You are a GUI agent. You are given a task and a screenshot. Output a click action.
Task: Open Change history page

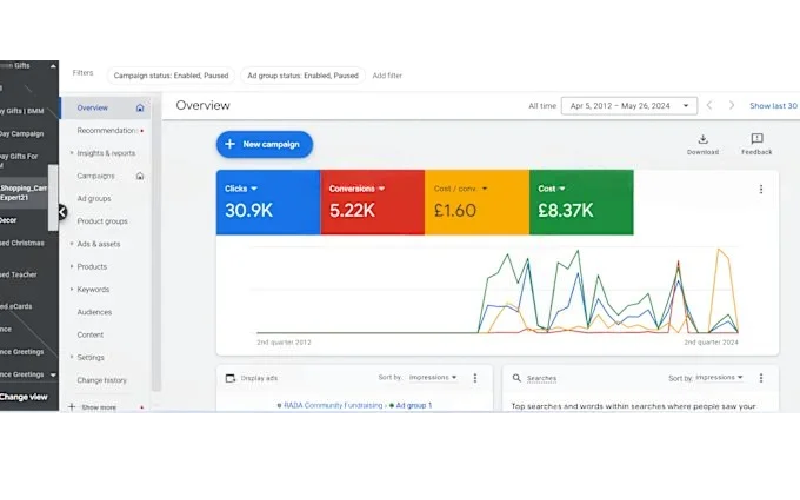[102, 380]
